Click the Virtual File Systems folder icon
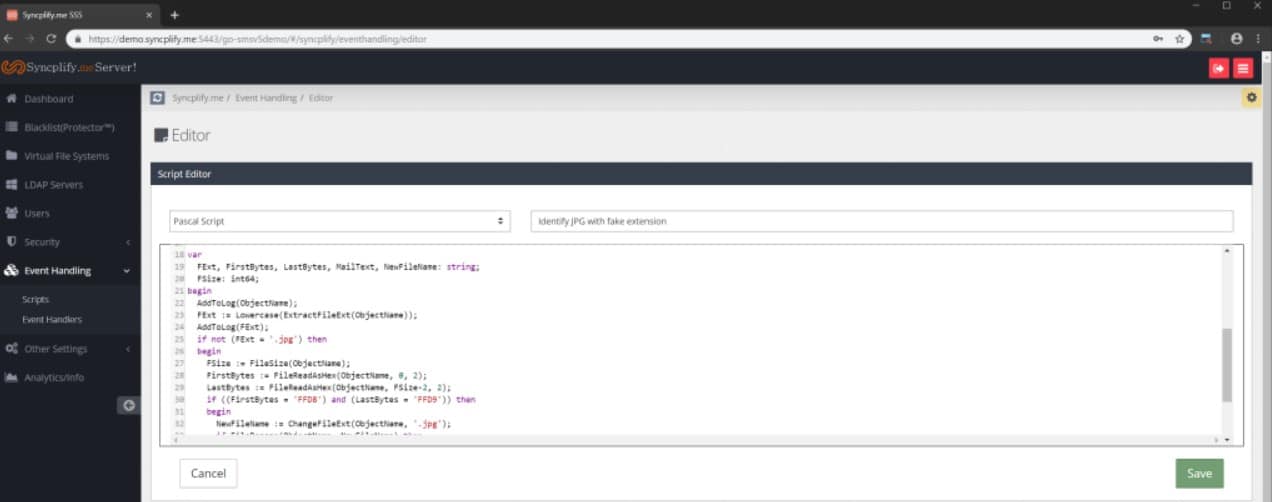1272x502 pixels. 12,156
